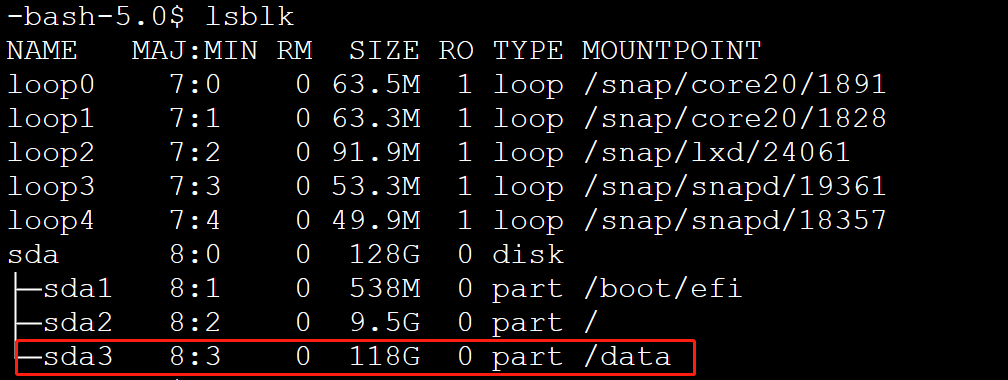1008x380 pixels.
Task: Click the SIZE column header
Action: (x=384, y=51)
